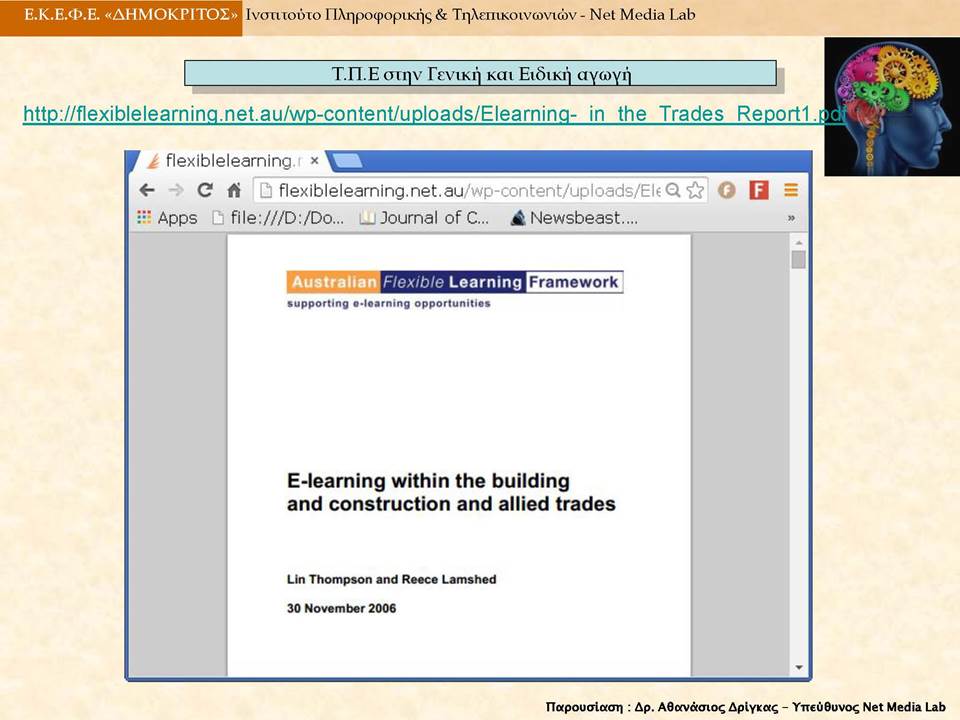This screenshot has height=720, width=960.
Task: Open the Chrome hamburger menu
Action: click(791, 190)
